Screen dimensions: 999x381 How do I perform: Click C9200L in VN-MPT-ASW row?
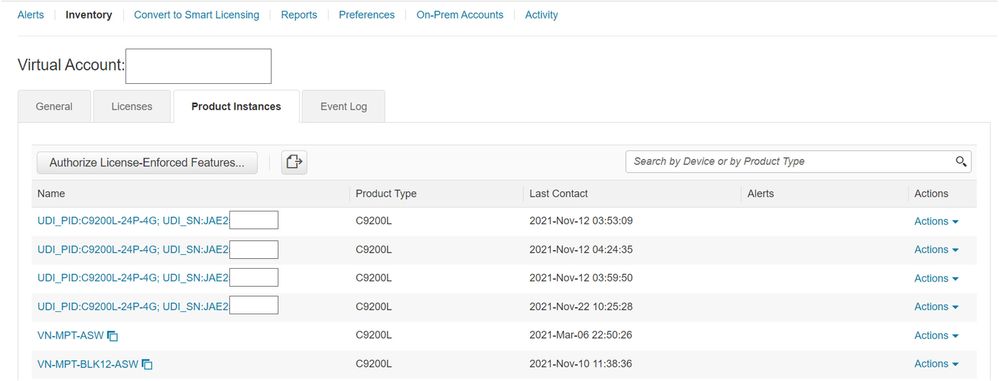[x=373, y=335]
